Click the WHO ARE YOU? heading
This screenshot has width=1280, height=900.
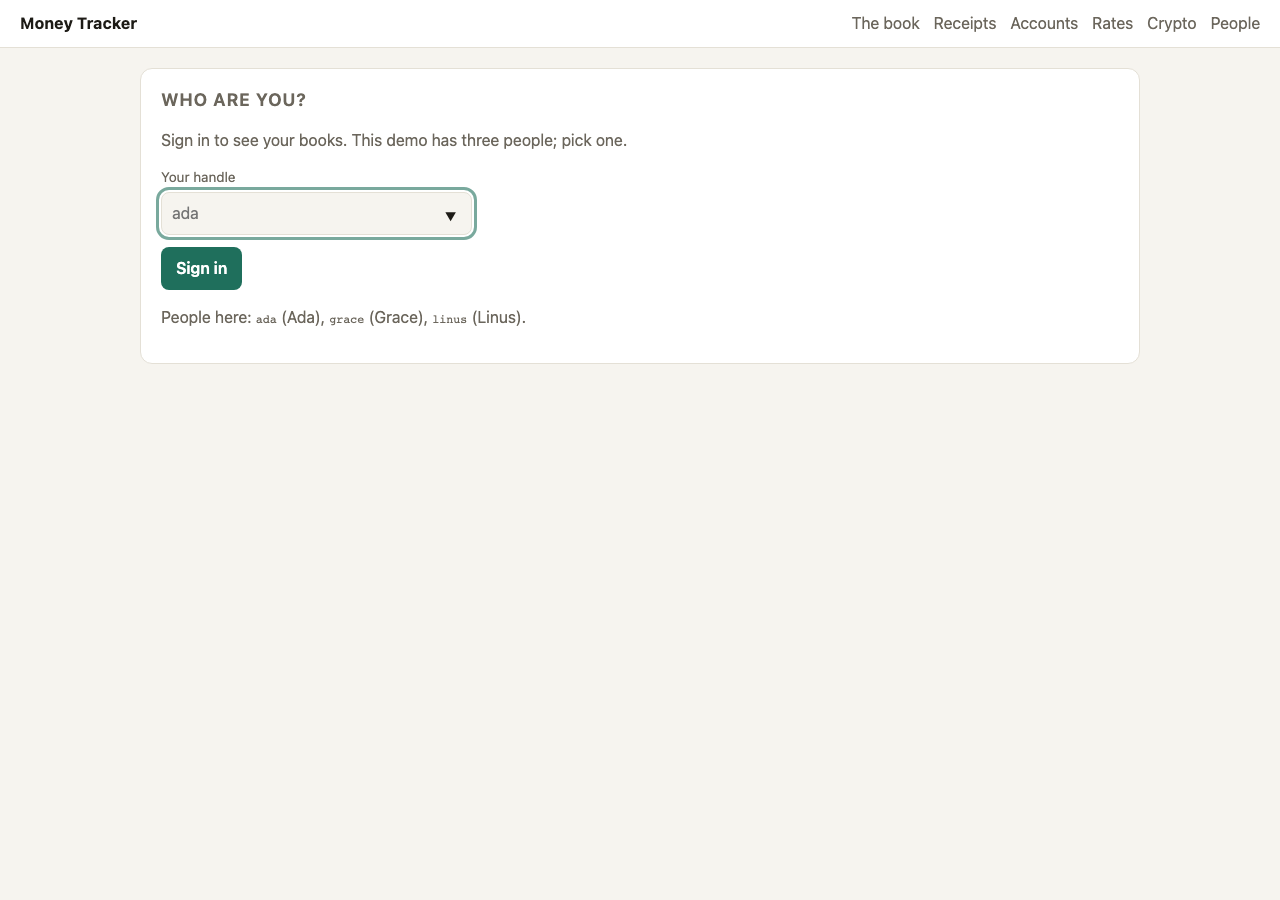(x=234, y=100)
